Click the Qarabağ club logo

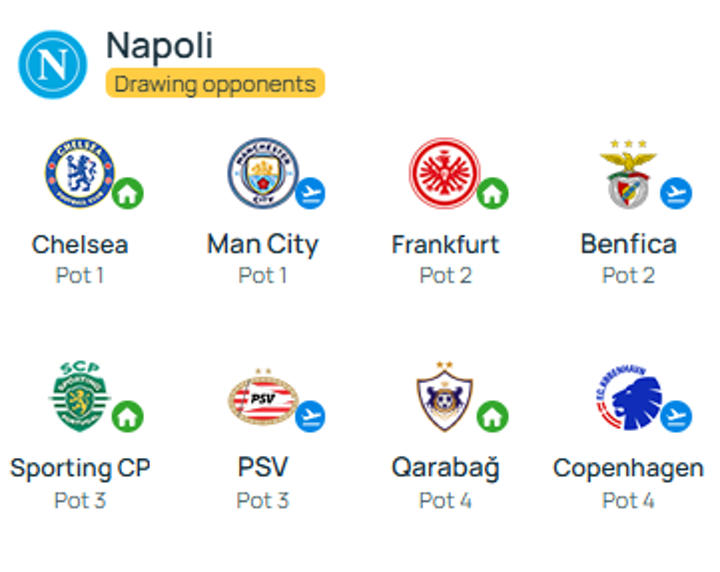444,397
